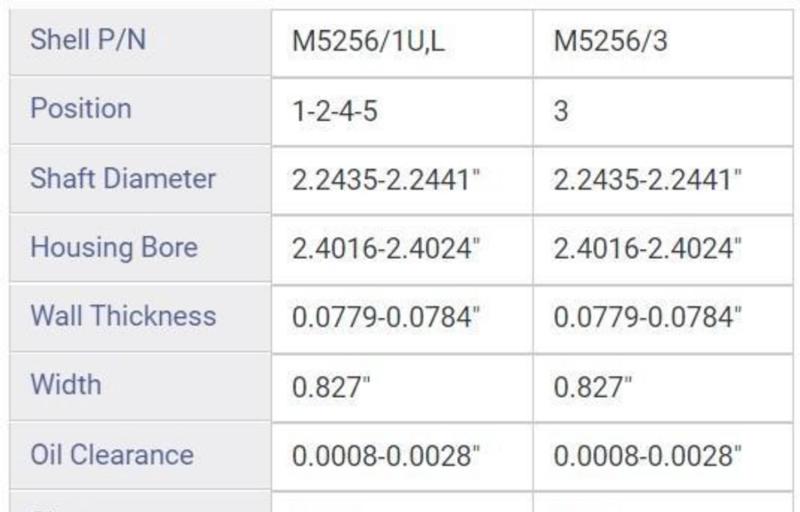
Task: Click the Housing Bore row label
Action: [114, 247]
